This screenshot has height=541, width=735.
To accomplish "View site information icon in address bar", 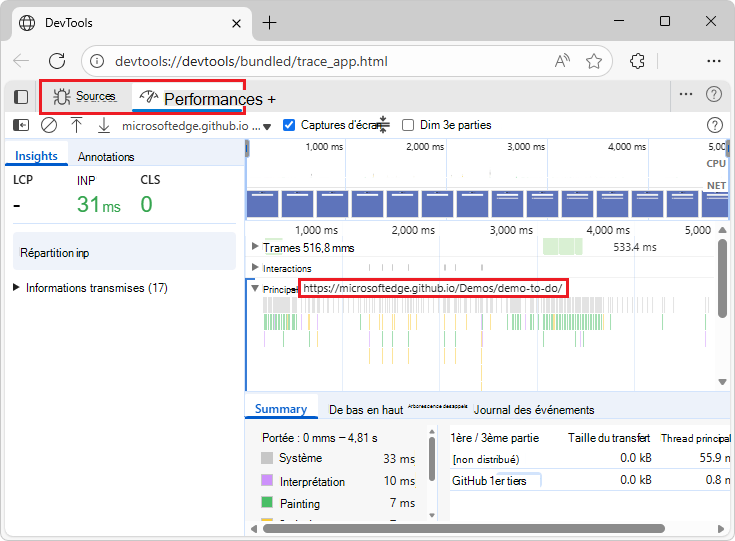I will click(x=97, y=61).
